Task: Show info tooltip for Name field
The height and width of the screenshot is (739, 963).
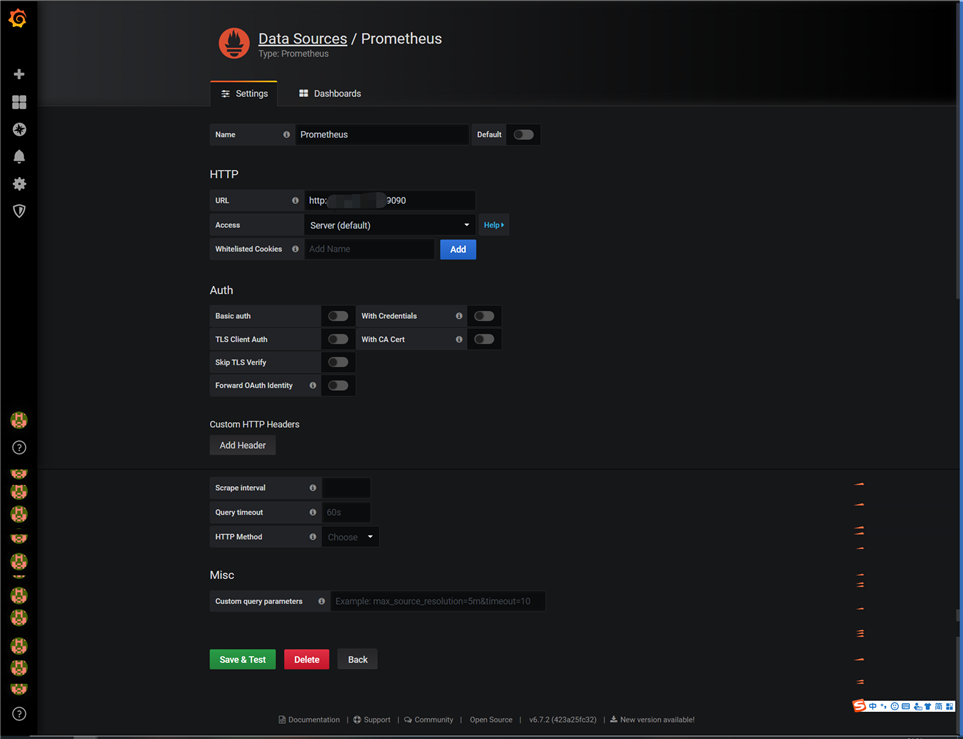Action: 286,135
